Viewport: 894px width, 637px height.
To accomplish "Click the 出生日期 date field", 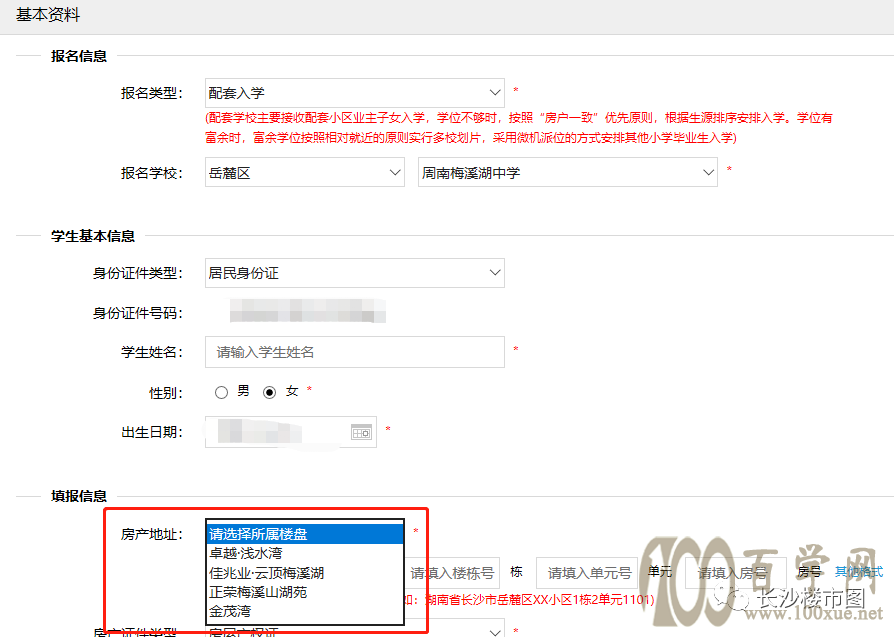I will click(291, 432).
